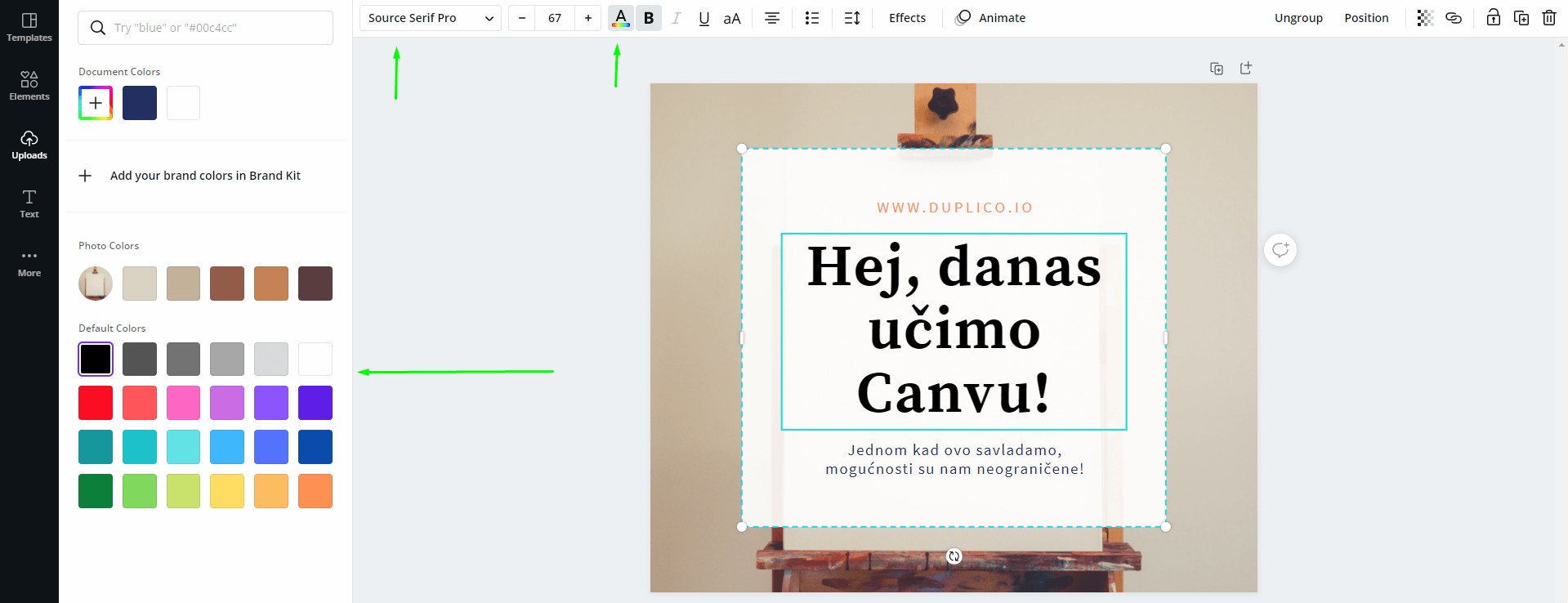The width and height of the screenshot is (1568, 603).
Task: Click the link chain icon
Action: 1453,18
